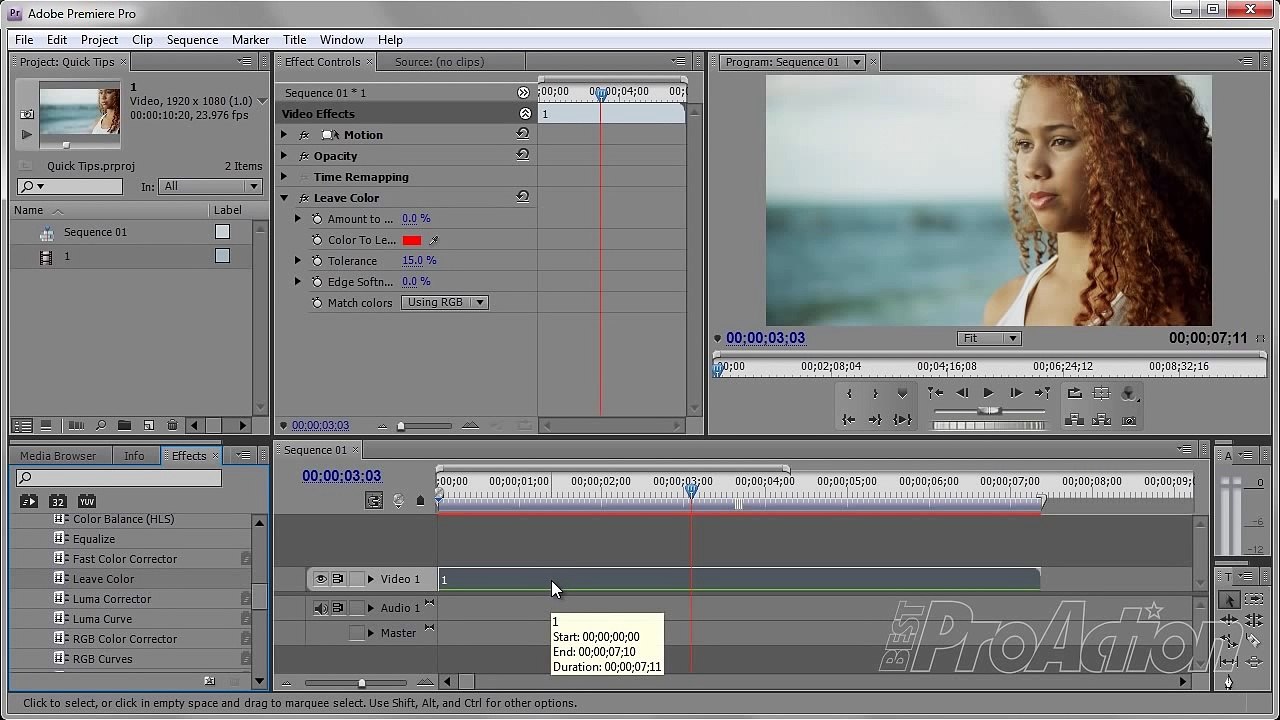Viewport: 1280px width, 720px height.
Task: Export a frame with the camera icon
Action: pyautogui.click(x=1129, y=420)
